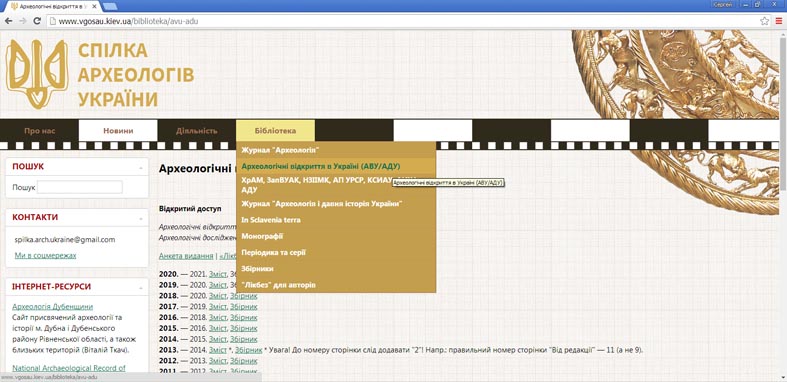Click the page vertical scrollbar
The image size is (787, 382).
tap(783, 206)
